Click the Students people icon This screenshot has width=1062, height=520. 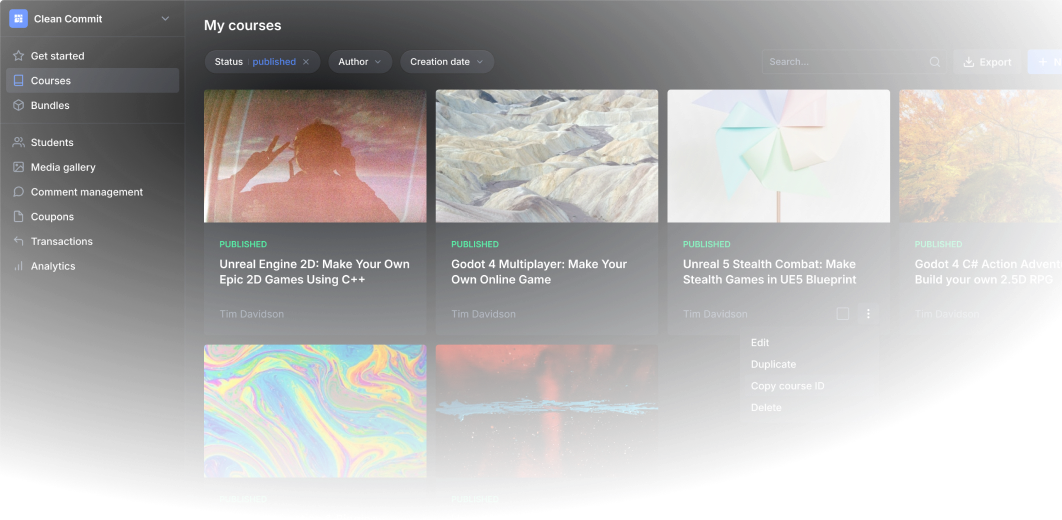coord(19,143)
